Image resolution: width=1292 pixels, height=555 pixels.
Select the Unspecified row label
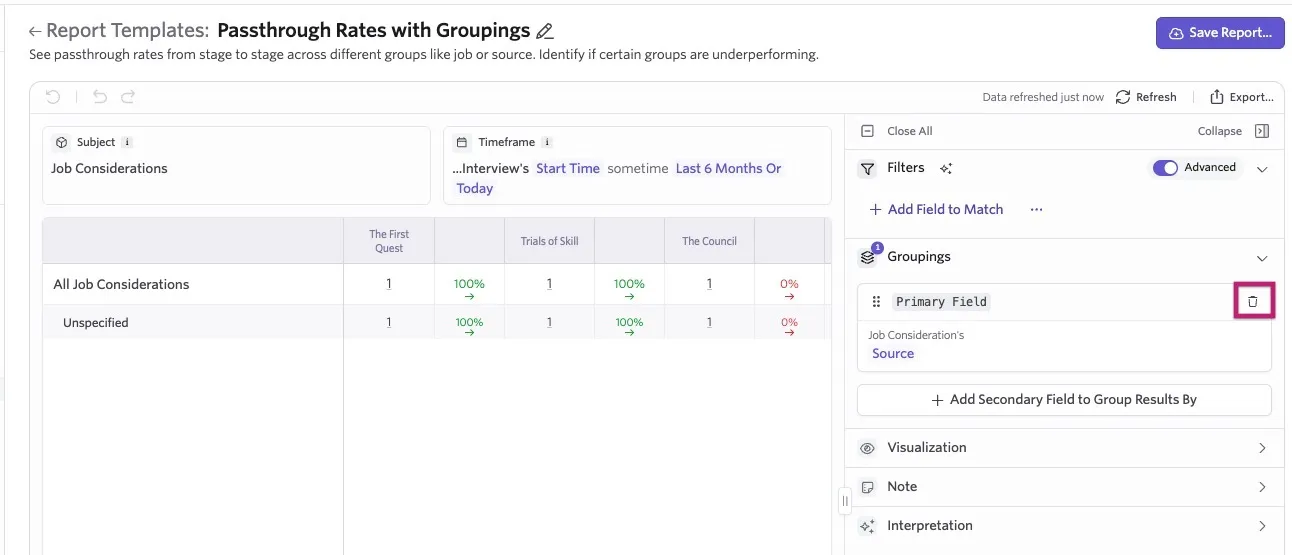tap(96, 323)
